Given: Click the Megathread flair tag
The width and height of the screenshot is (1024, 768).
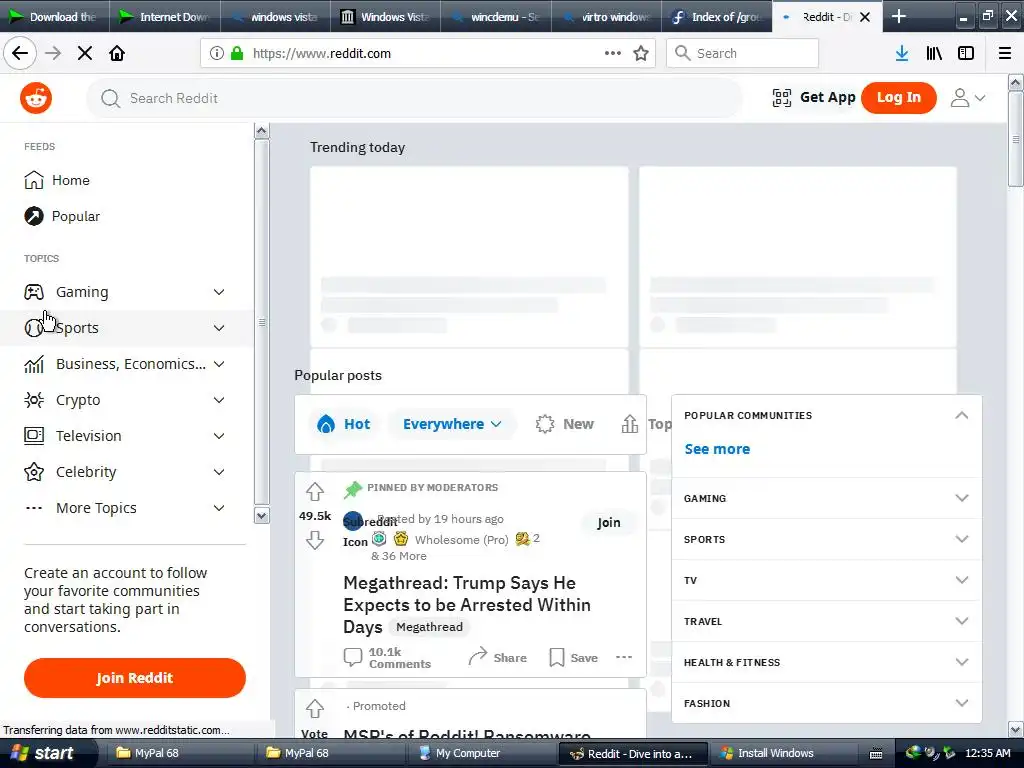Looking at the screenshot, I should tap(429, 627).
